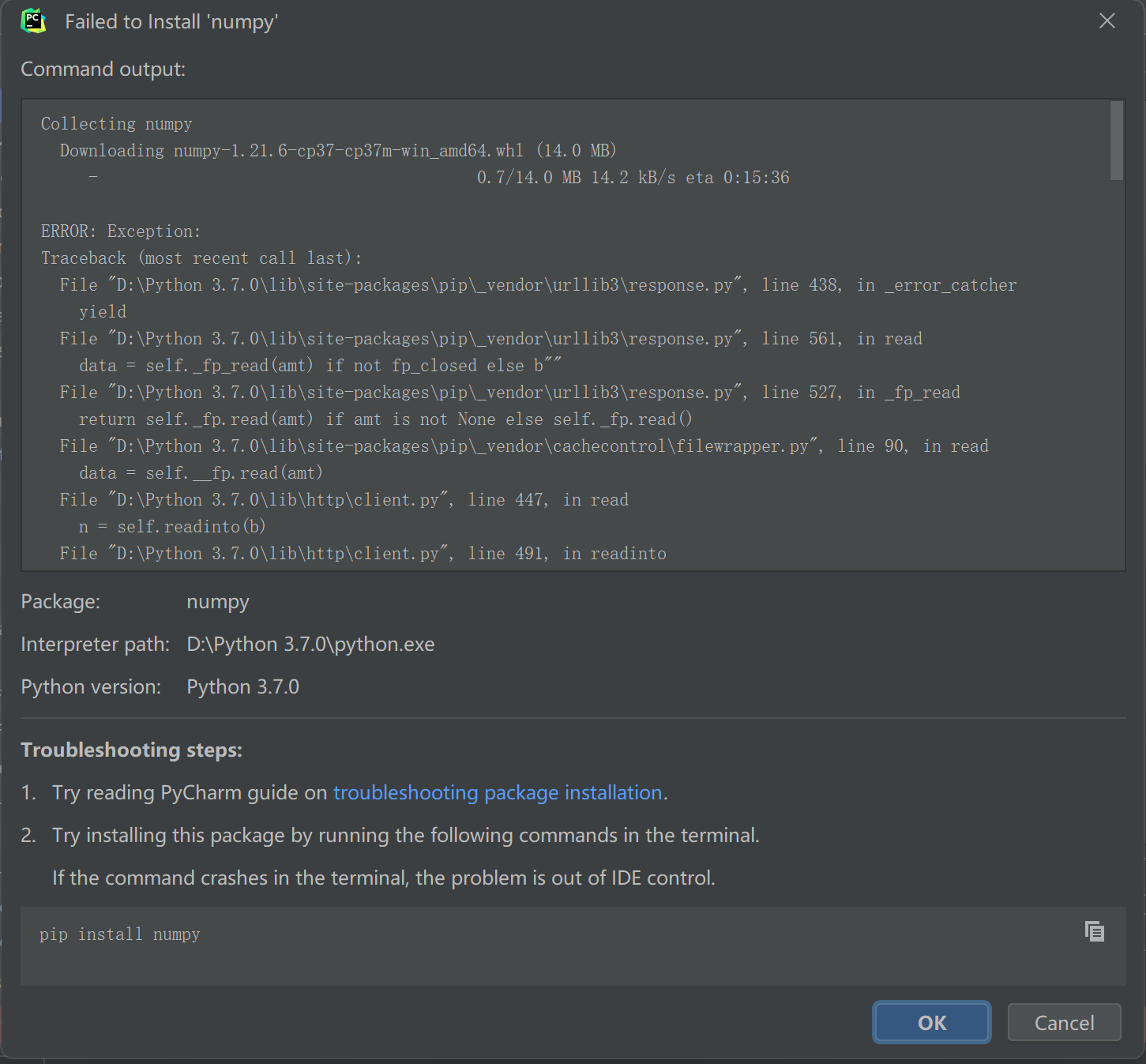This screenshot has width=1146, height=1064.
Task: Click the 'Command output:' label
Action: [x=103, y=70]
